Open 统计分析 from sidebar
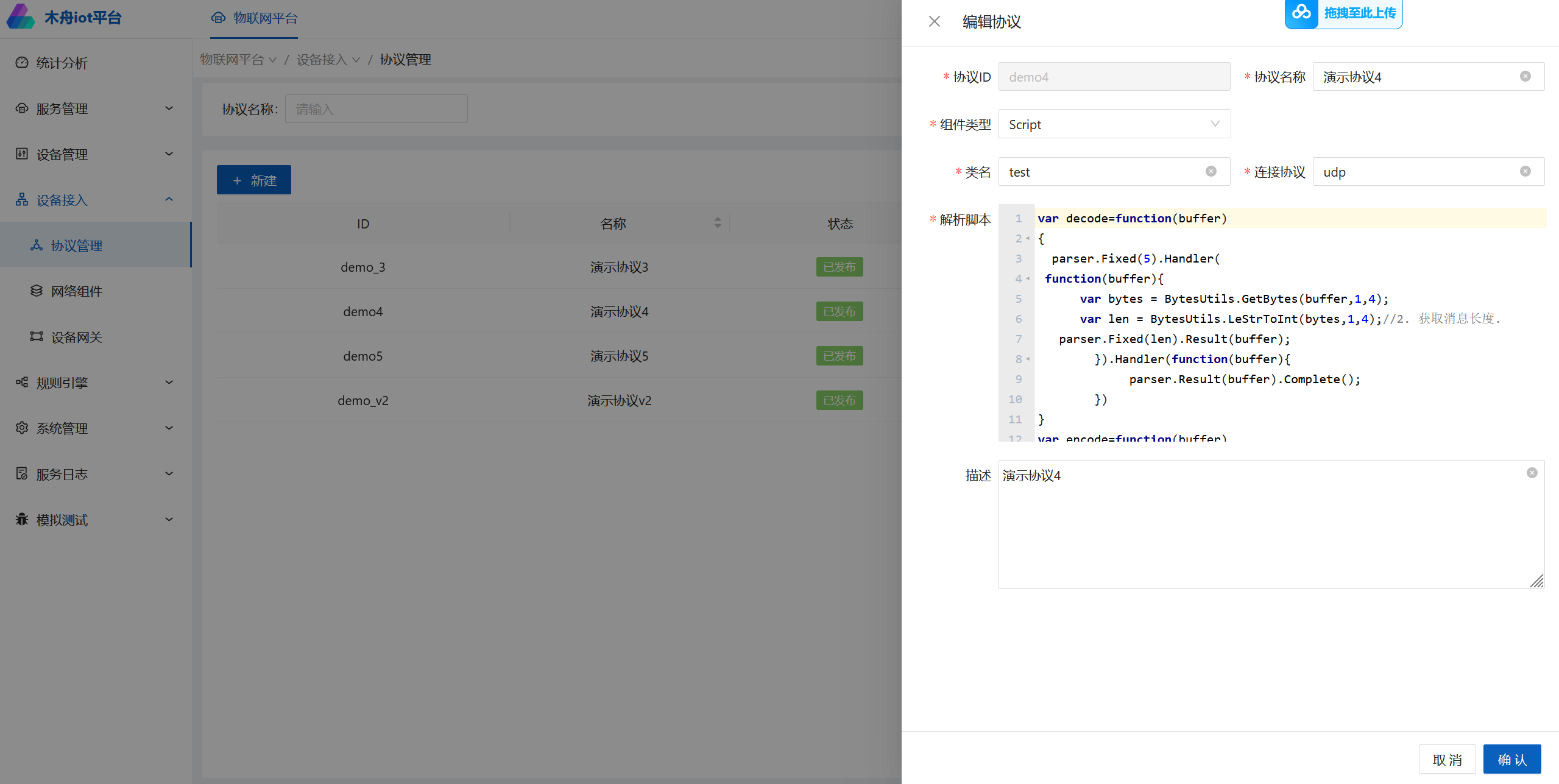The image size is (1559, 784). pos(62,63)
